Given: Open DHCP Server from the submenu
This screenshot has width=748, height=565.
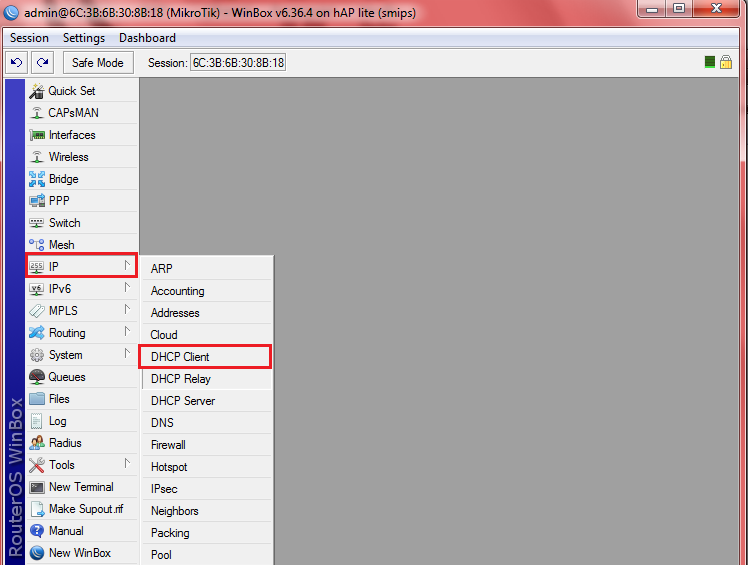Looking at the screenshot, I should (x=207, y=401).
